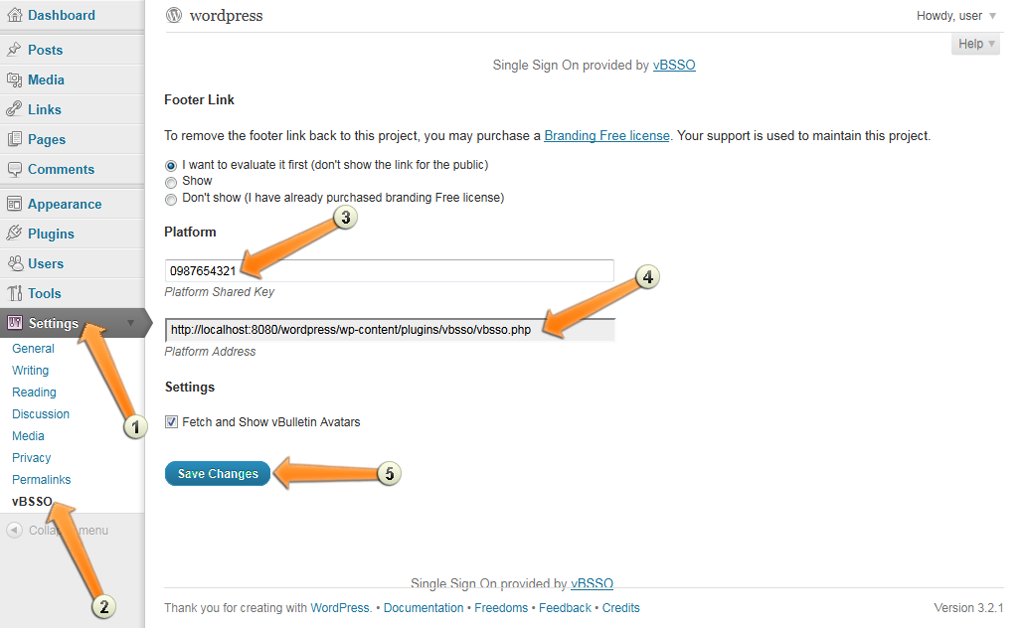Click into the Platform Shared Key field
Viewport: 1024px width, 628px height.
click(389, 270)
